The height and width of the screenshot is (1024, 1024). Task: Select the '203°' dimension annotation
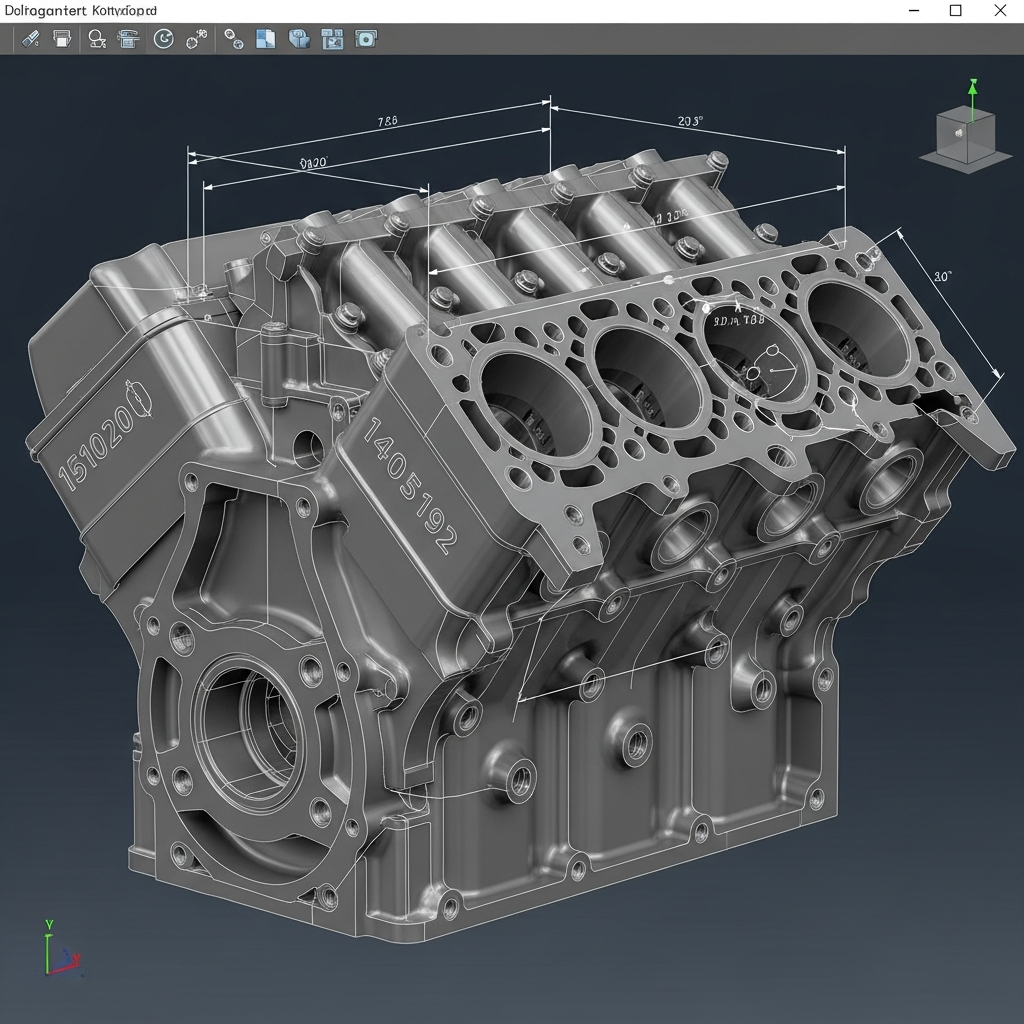690,121
